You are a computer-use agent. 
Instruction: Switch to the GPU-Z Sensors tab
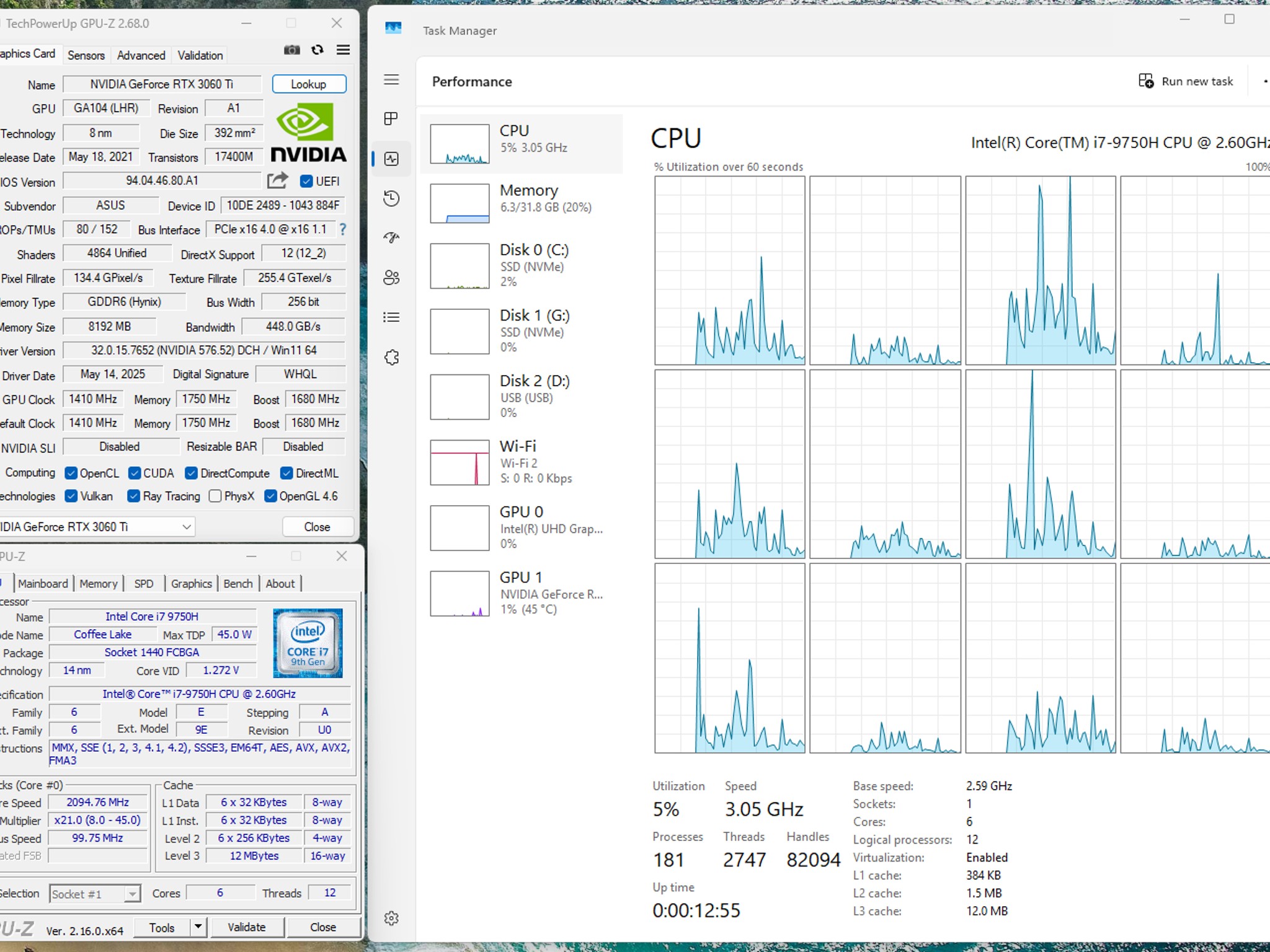86,55
